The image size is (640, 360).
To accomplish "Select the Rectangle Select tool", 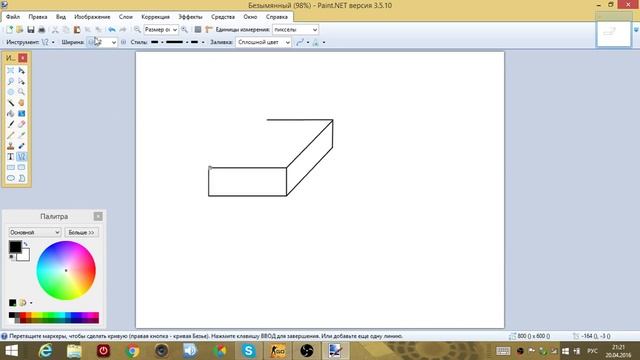I will click(11, 71).
